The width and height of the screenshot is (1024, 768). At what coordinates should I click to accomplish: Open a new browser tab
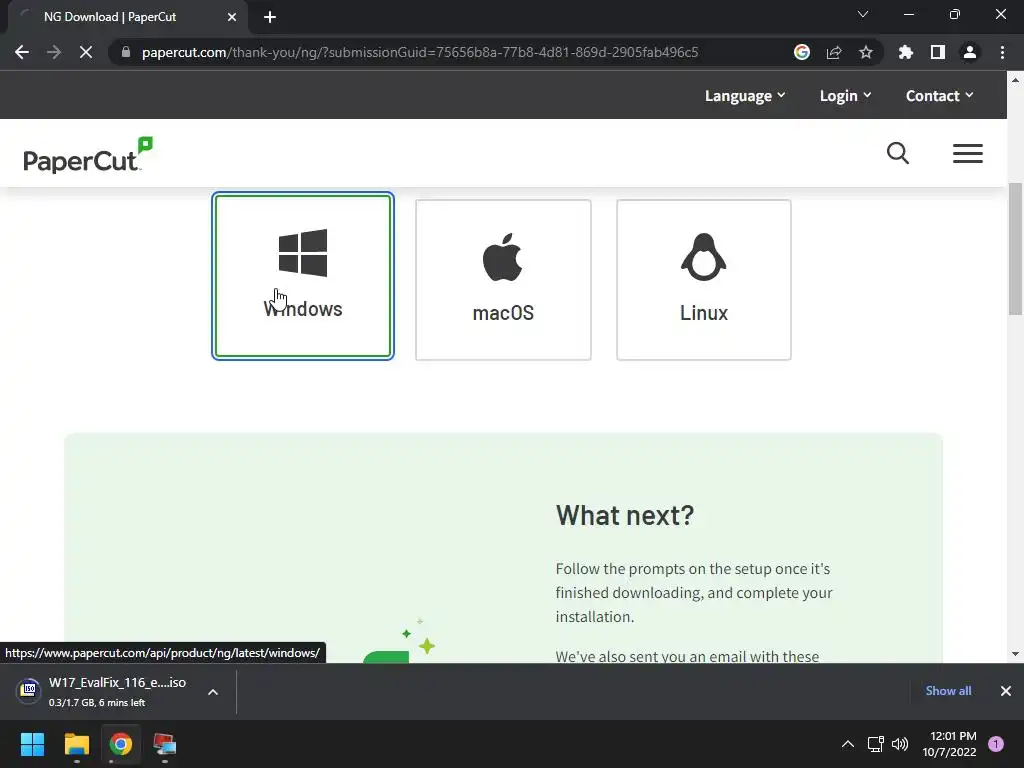pos(270,17)
